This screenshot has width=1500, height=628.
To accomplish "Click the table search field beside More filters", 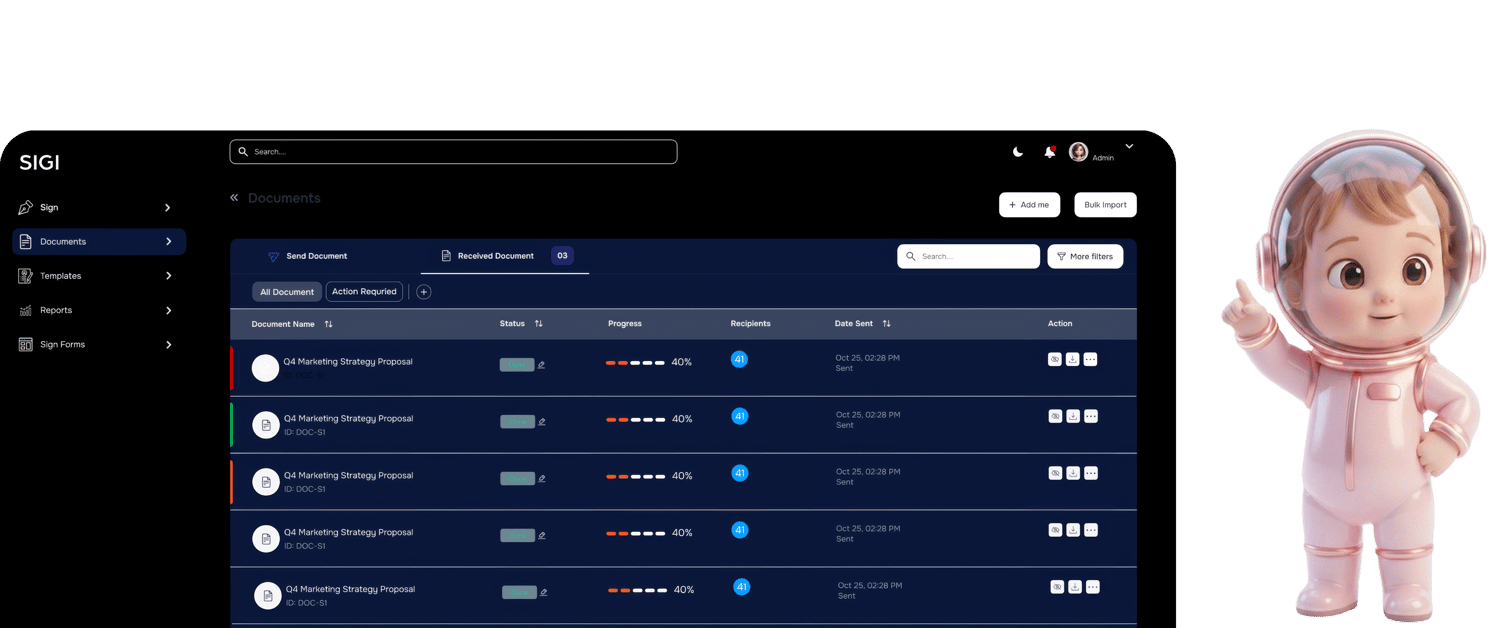I will pyautogui.click(x=968, y=256).
